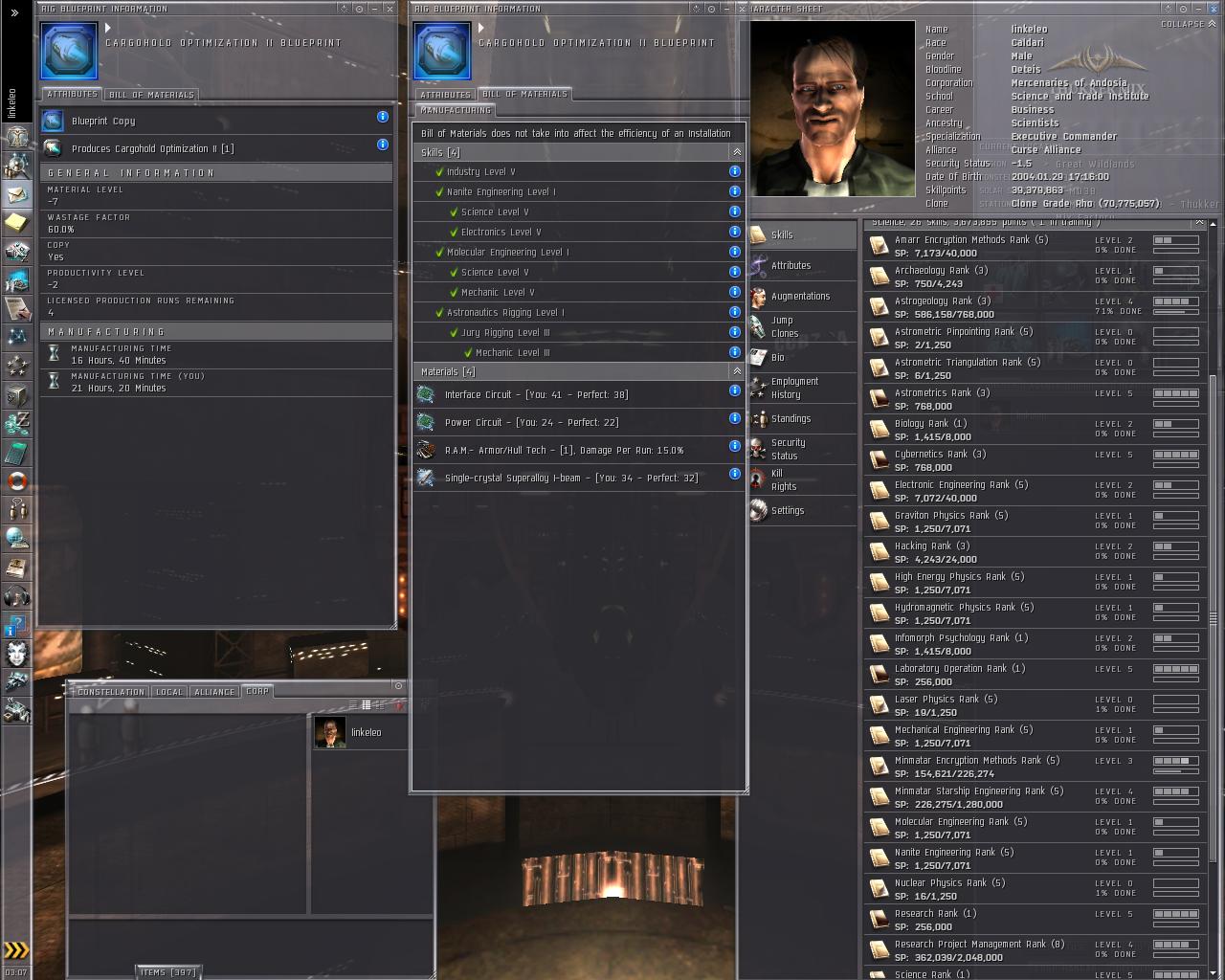This screenshot has height=980, width=1225.
Task: Open the green calculator icon in sidebar
Action: 16,453
